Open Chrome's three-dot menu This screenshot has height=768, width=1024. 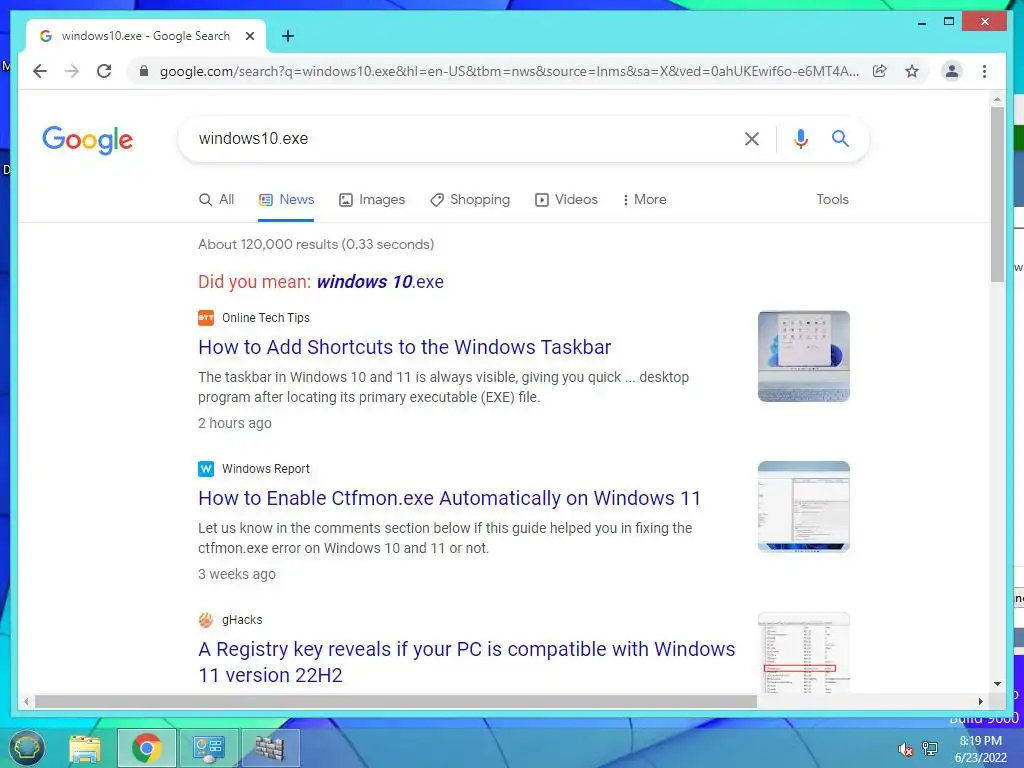(x=984, y=71)
